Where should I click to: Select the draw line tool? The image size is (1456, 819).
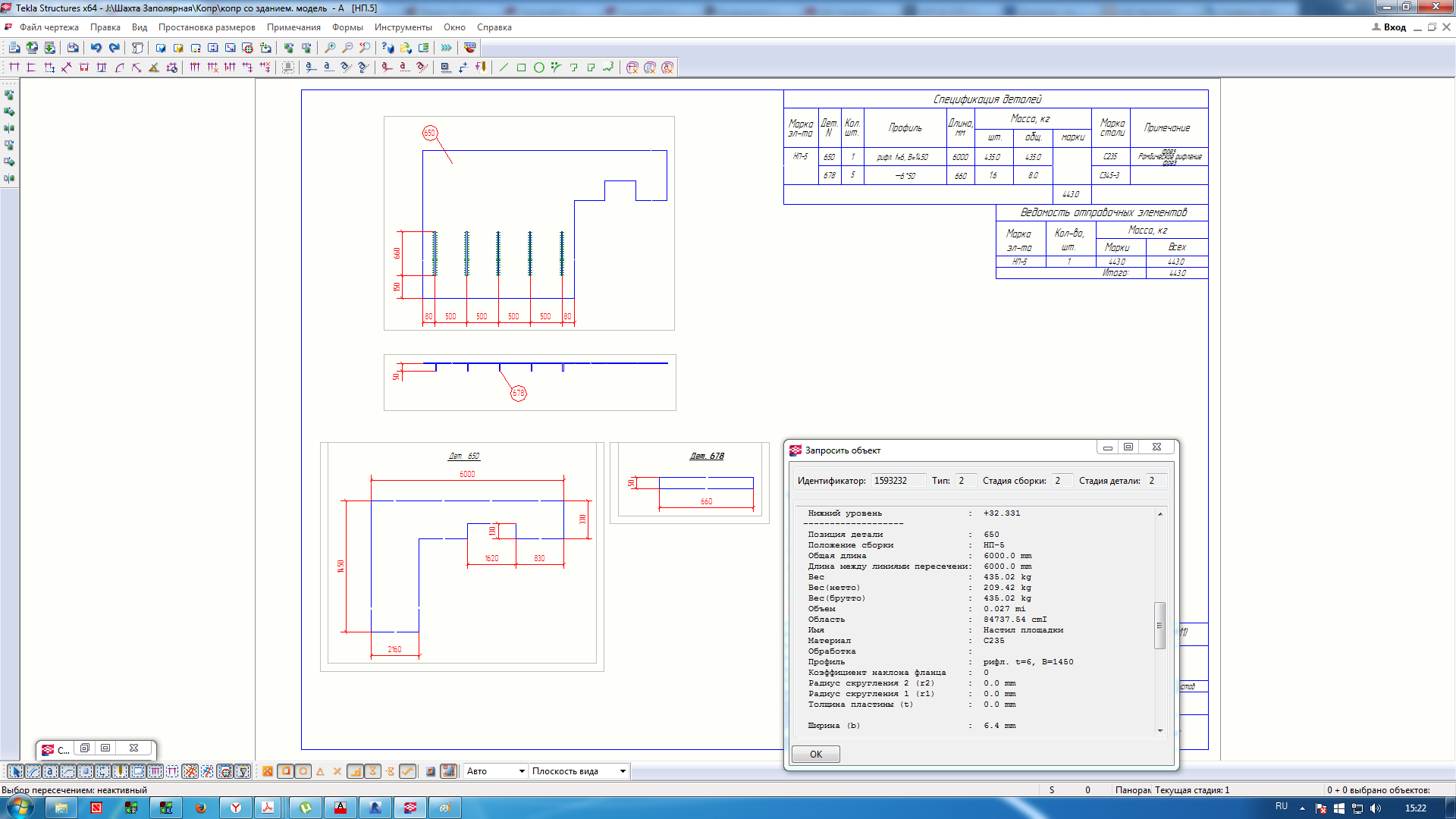click(504, 67)
